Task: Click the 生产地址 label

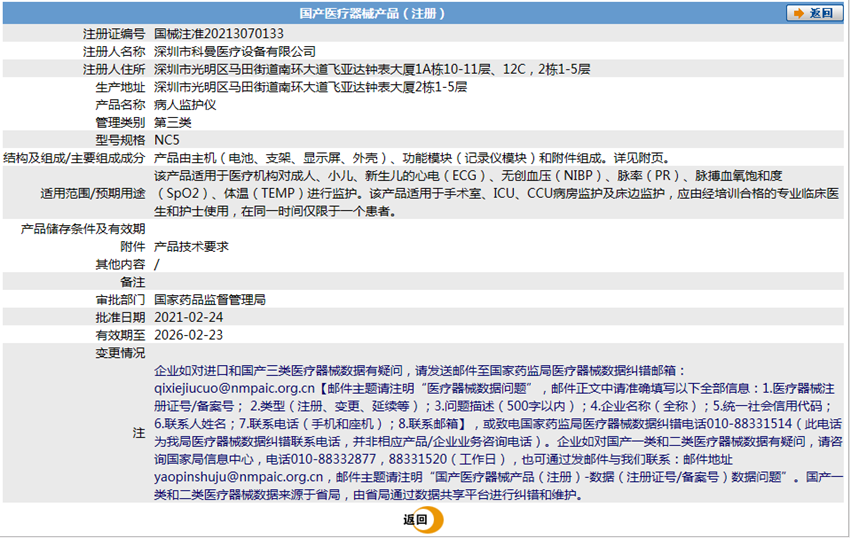Action: point(120,87)
